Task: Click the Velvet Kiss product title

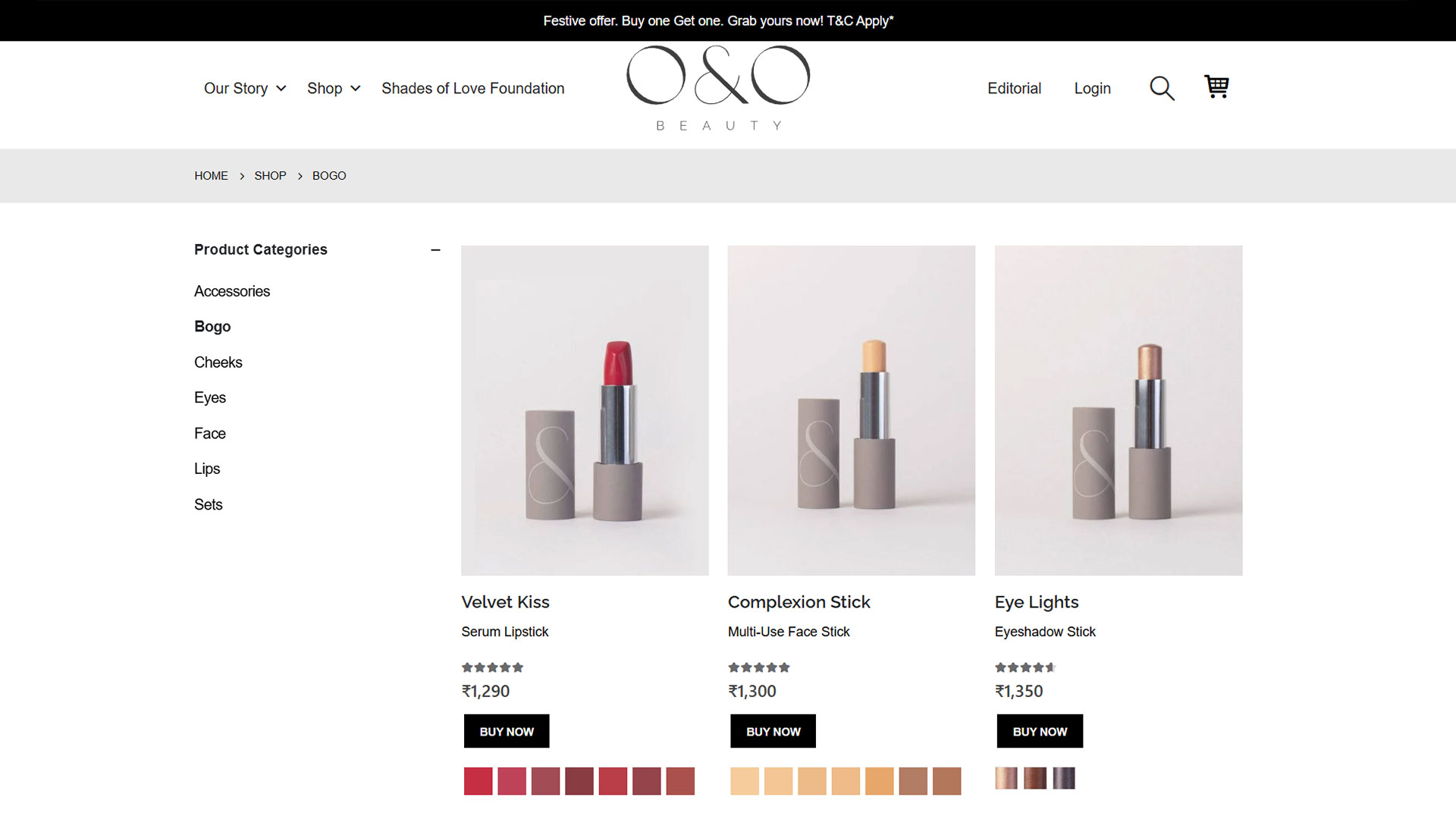Action: pyautogui.click(x=506, y=602)
